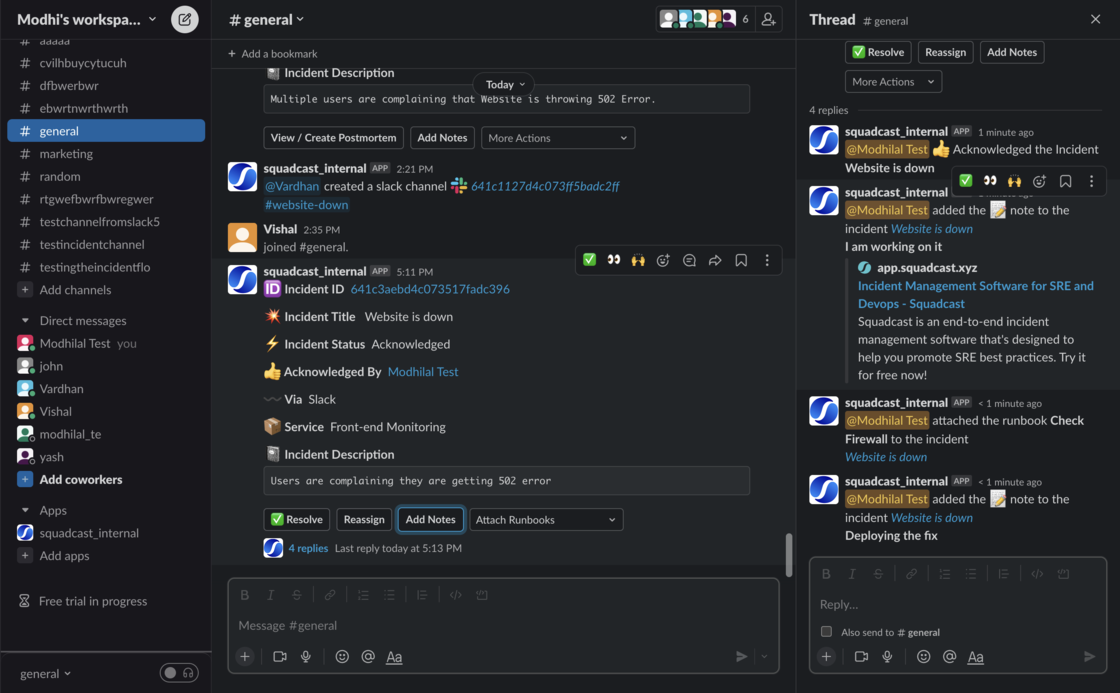
Task: Click the green Resolve button in channel message
Action: [296, 519]
